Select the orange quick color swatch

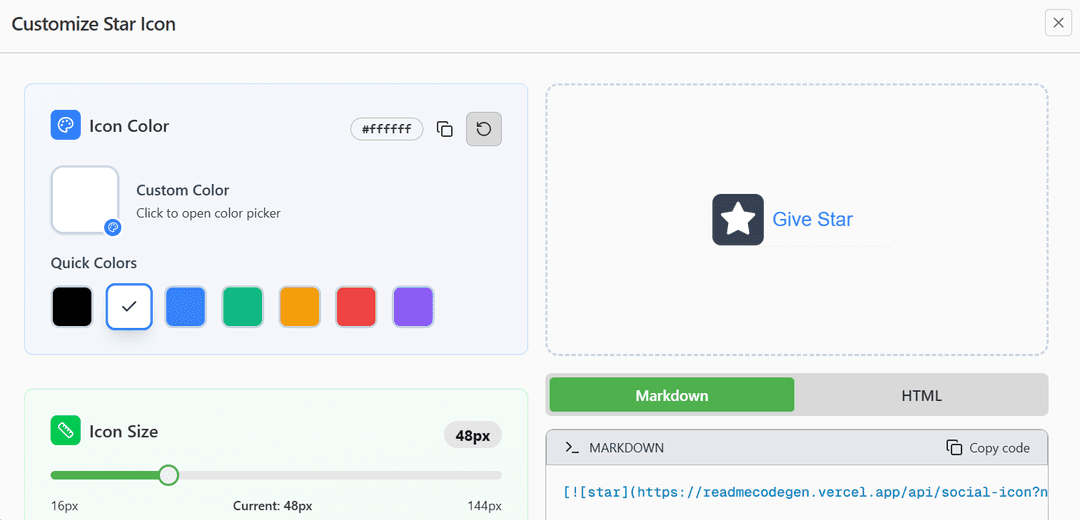coord(299,307)
